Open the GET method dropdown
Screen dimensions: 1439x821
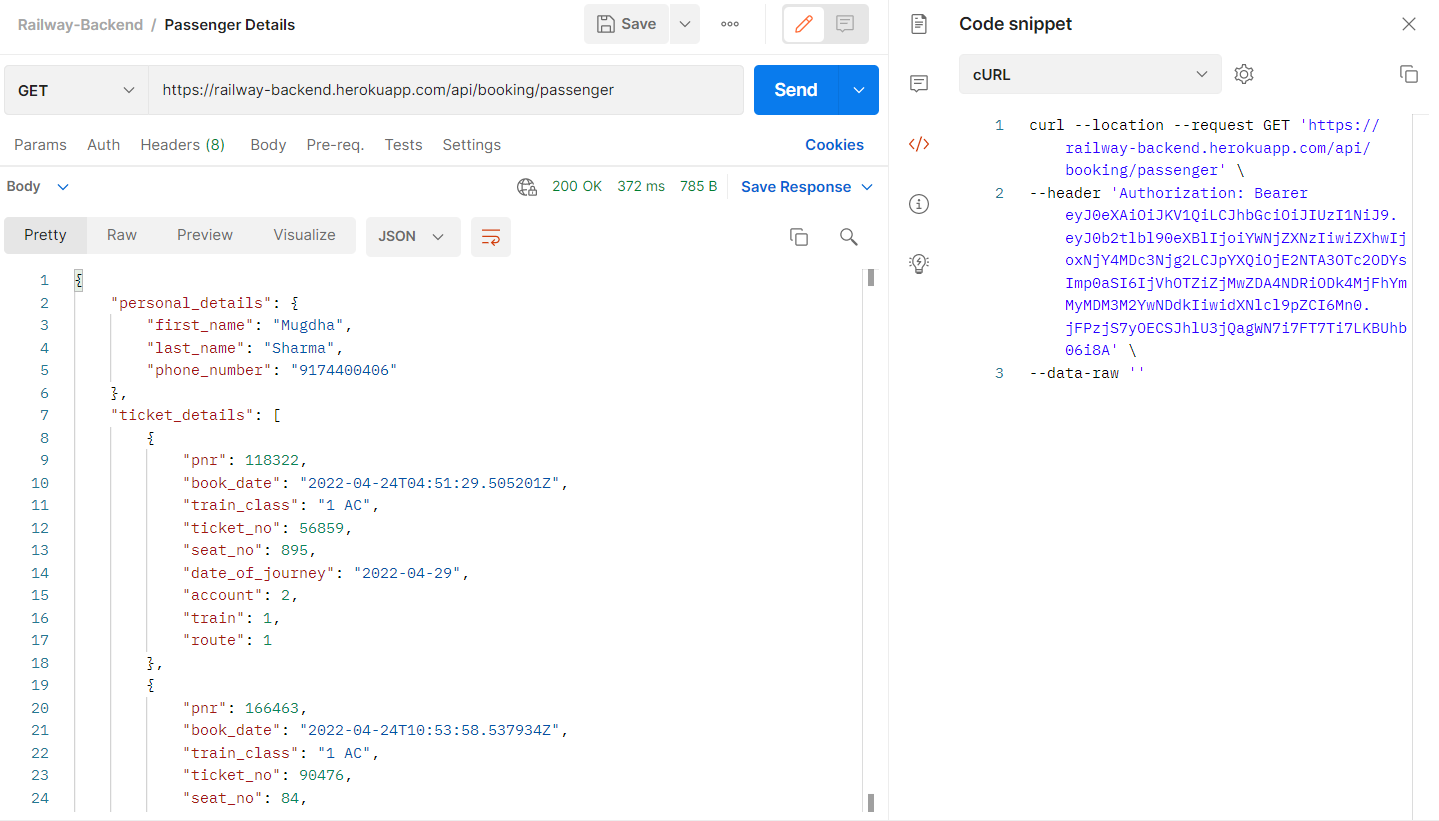pyautogui.click(x=76, y=90)
